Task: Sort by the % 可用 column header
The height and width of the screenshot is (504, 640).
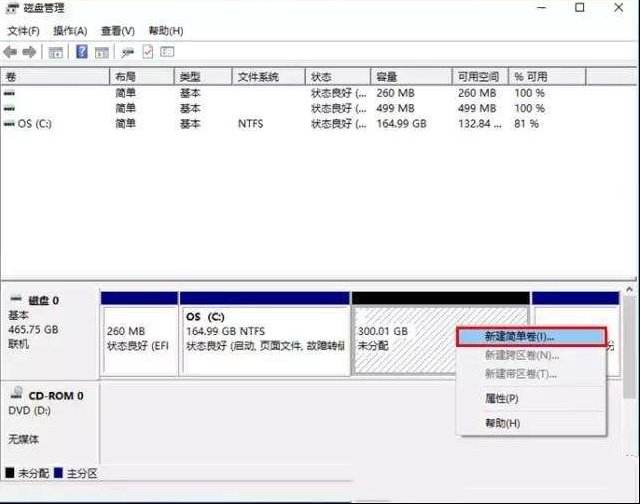Action: (x=547, y=77)
